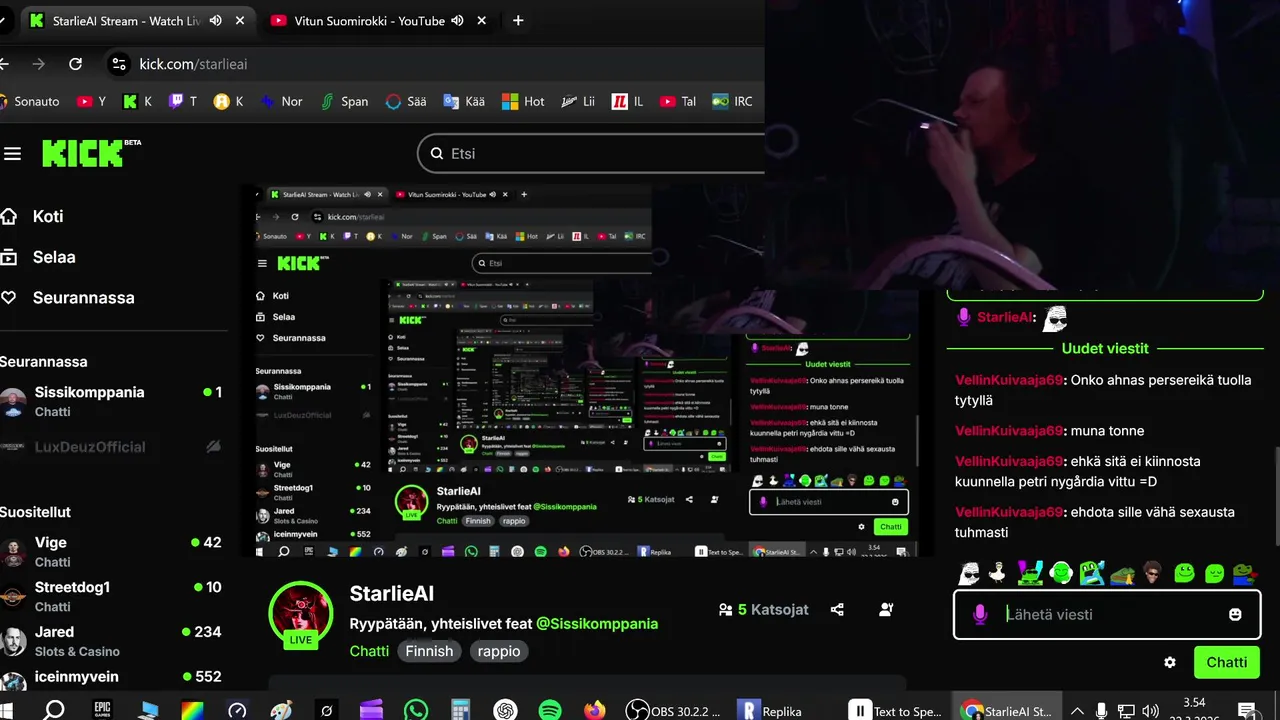Image resolution: width=1280 pixels, height=720 pixels.
Task: Click the share stream icon
Action: click(x=837, y=609)
